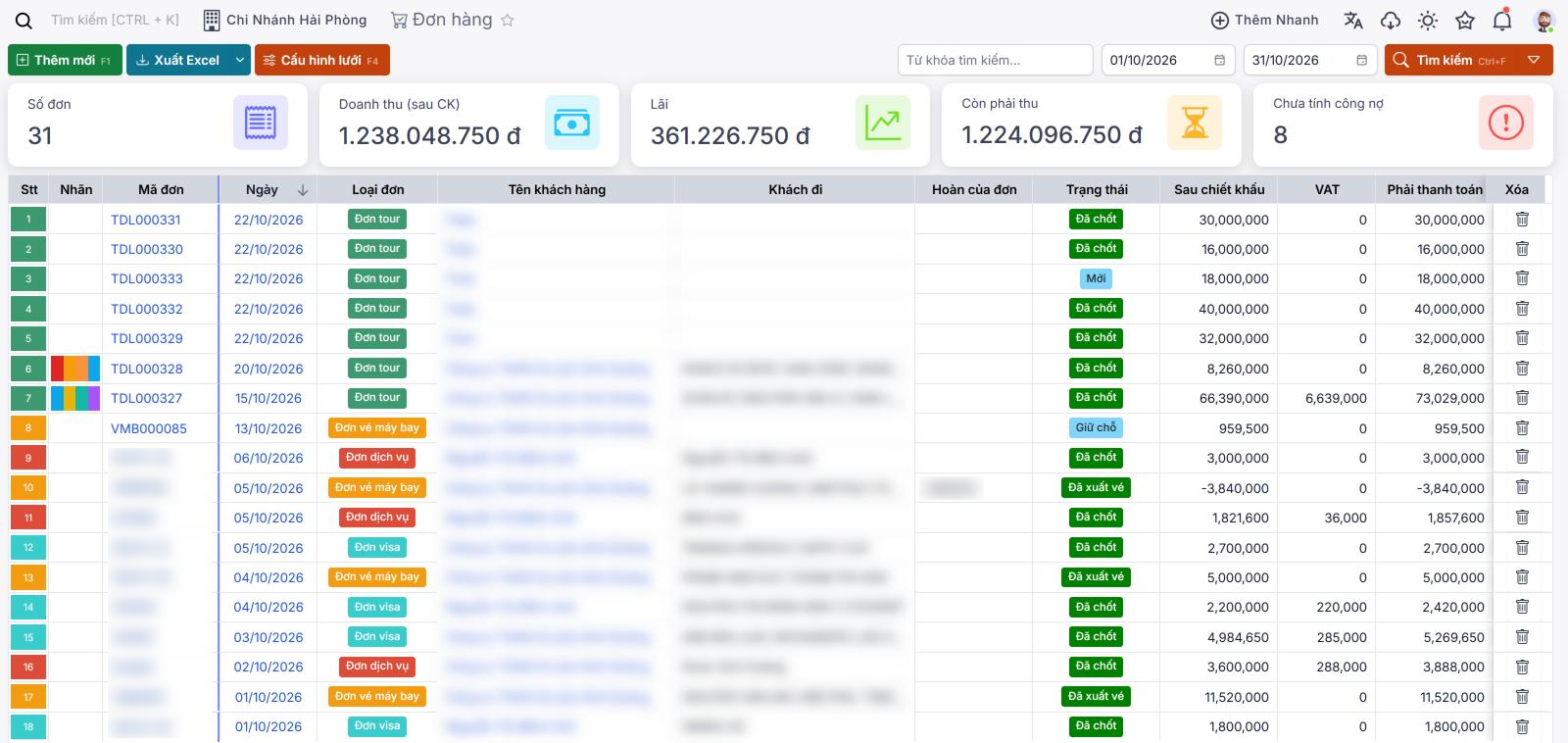Image resolution: width=1568 pixels, height=743 pixels.
Task: Click the Số đơn document icon
Action: 260,123
